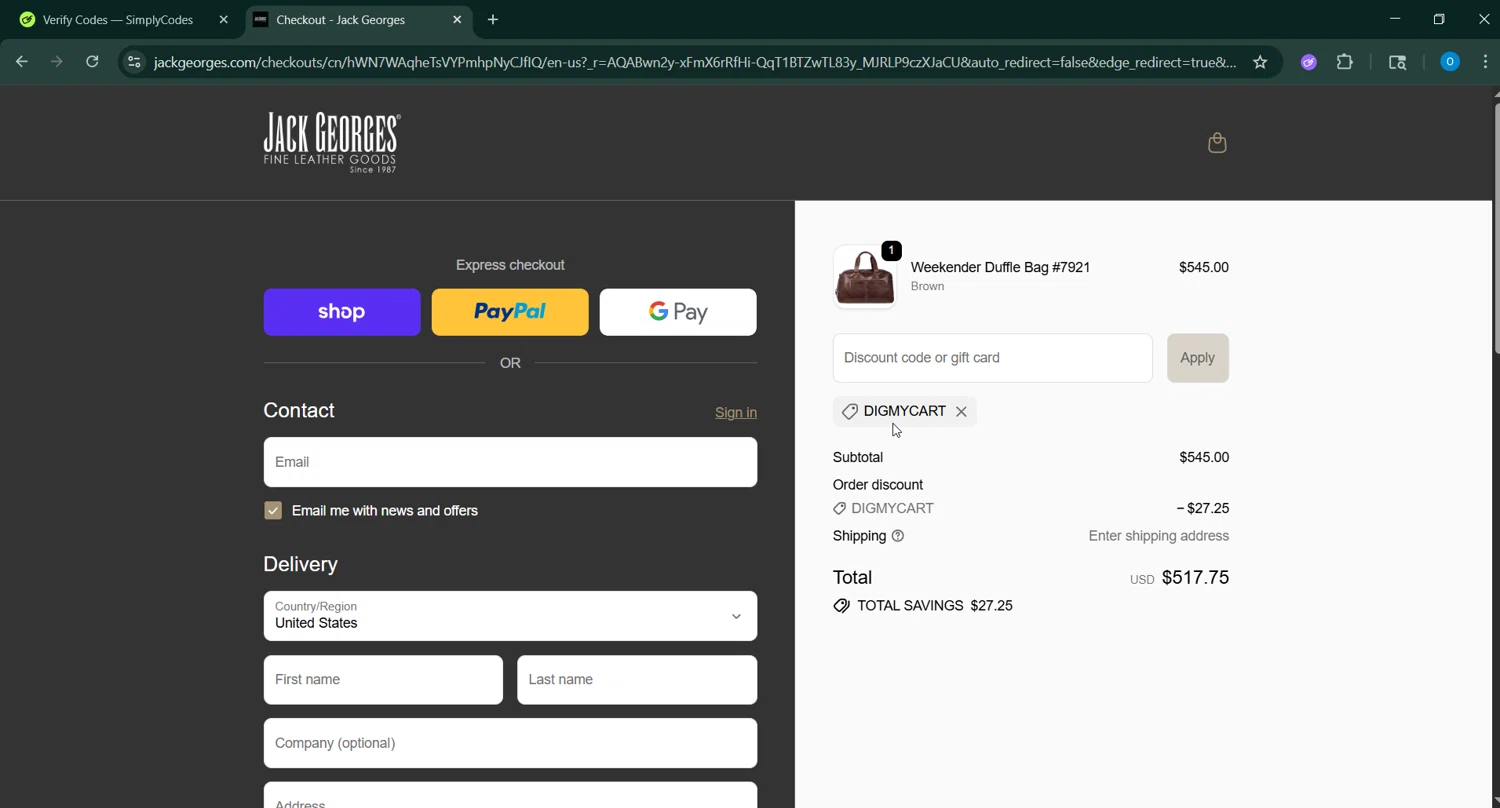Click the Enter shipping address text
The height and width of the screenshot is (808, 1500).
[x=1159, y=536]
